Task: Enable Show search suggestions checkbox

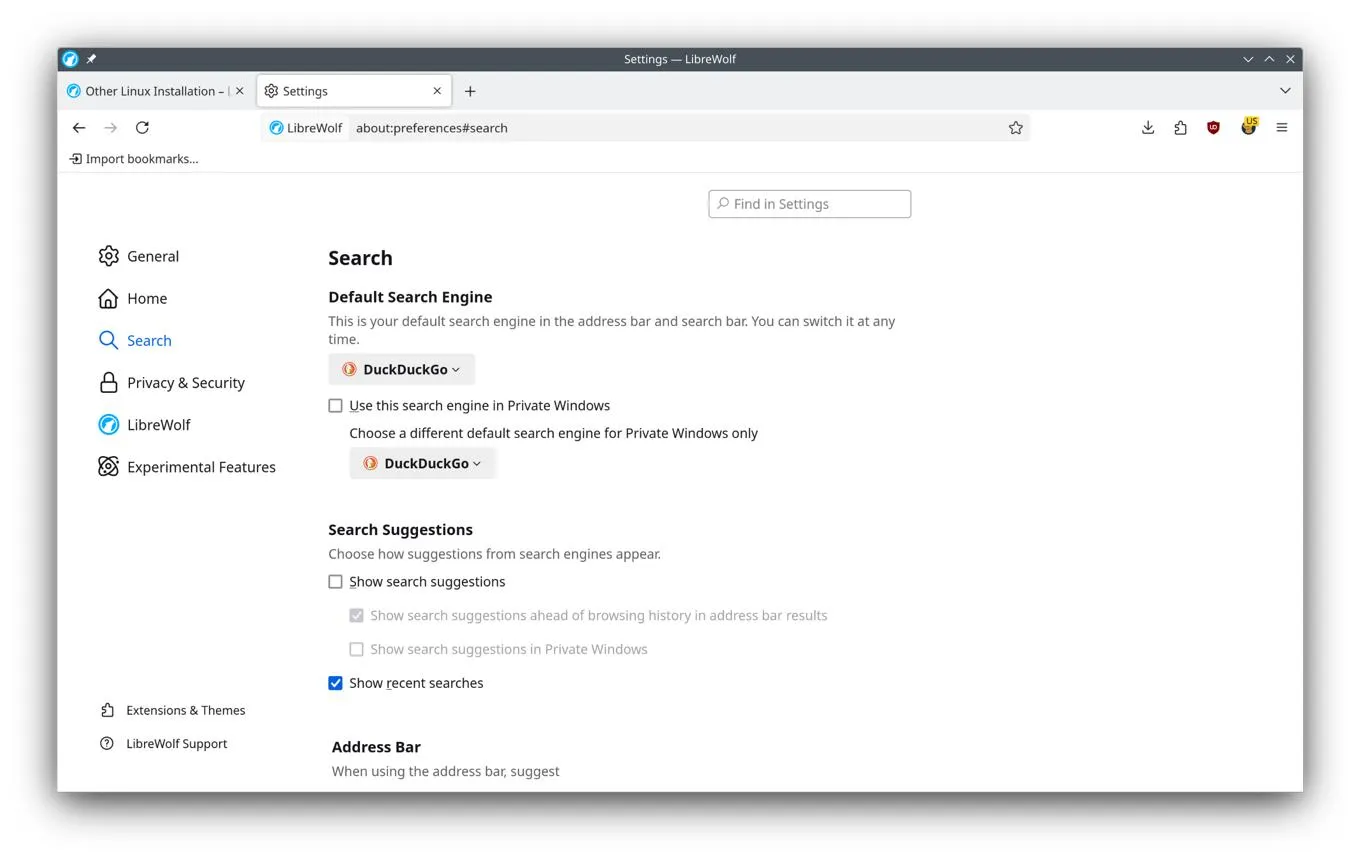Action: (336, 582)
